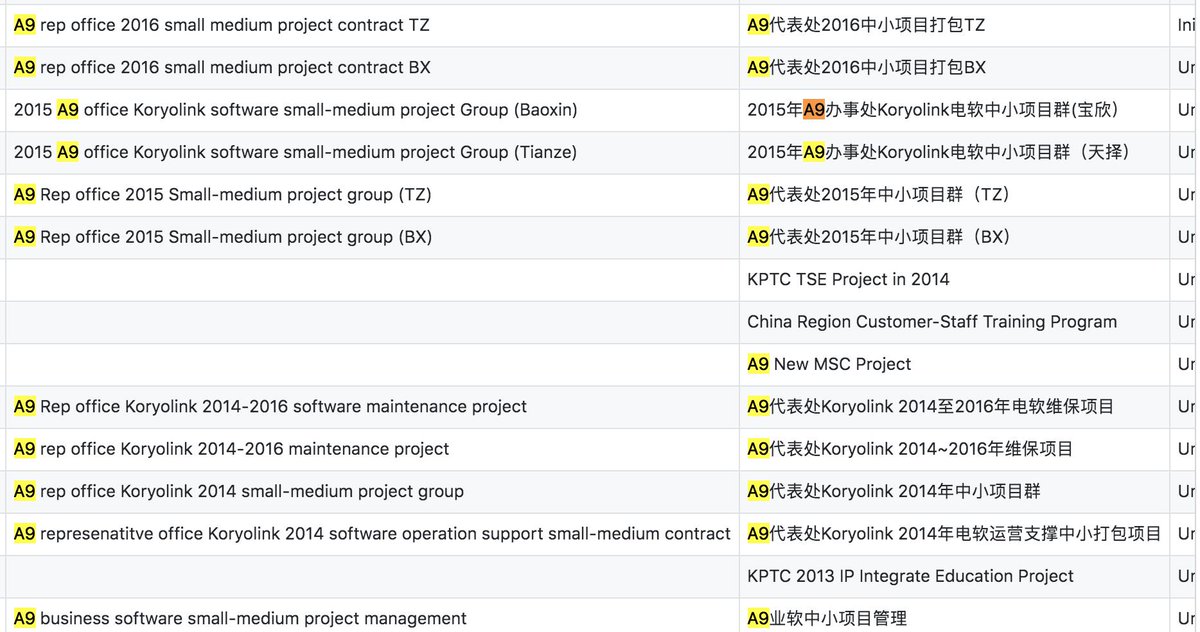The height and width of the screenshot is (632, 1200).
Task: Click the software operation support small-medium contract cell
Action: [x=372, y=534]
